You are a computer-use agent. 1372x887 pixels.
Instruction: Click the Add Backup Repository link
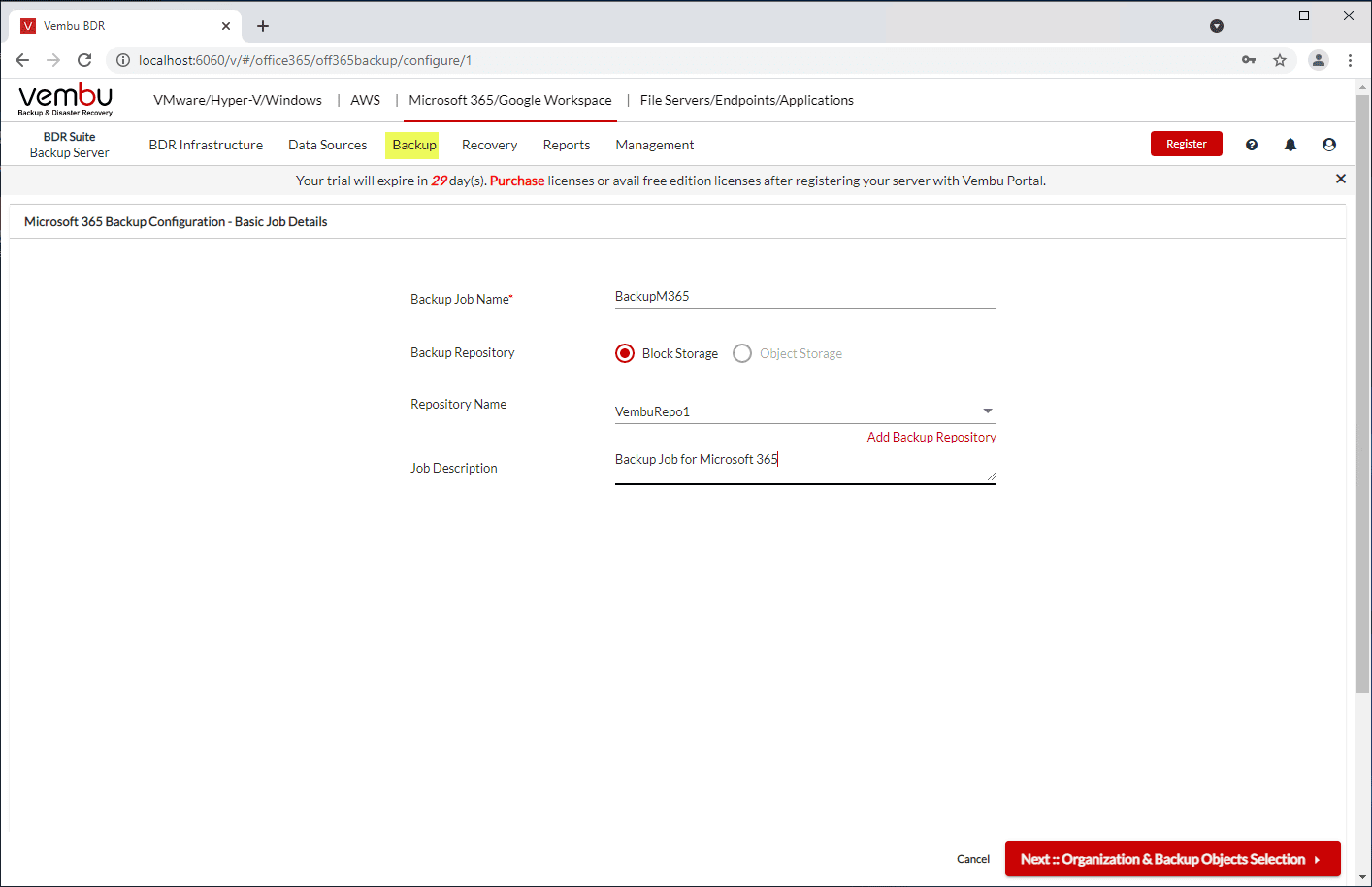(x=931, y=437)
